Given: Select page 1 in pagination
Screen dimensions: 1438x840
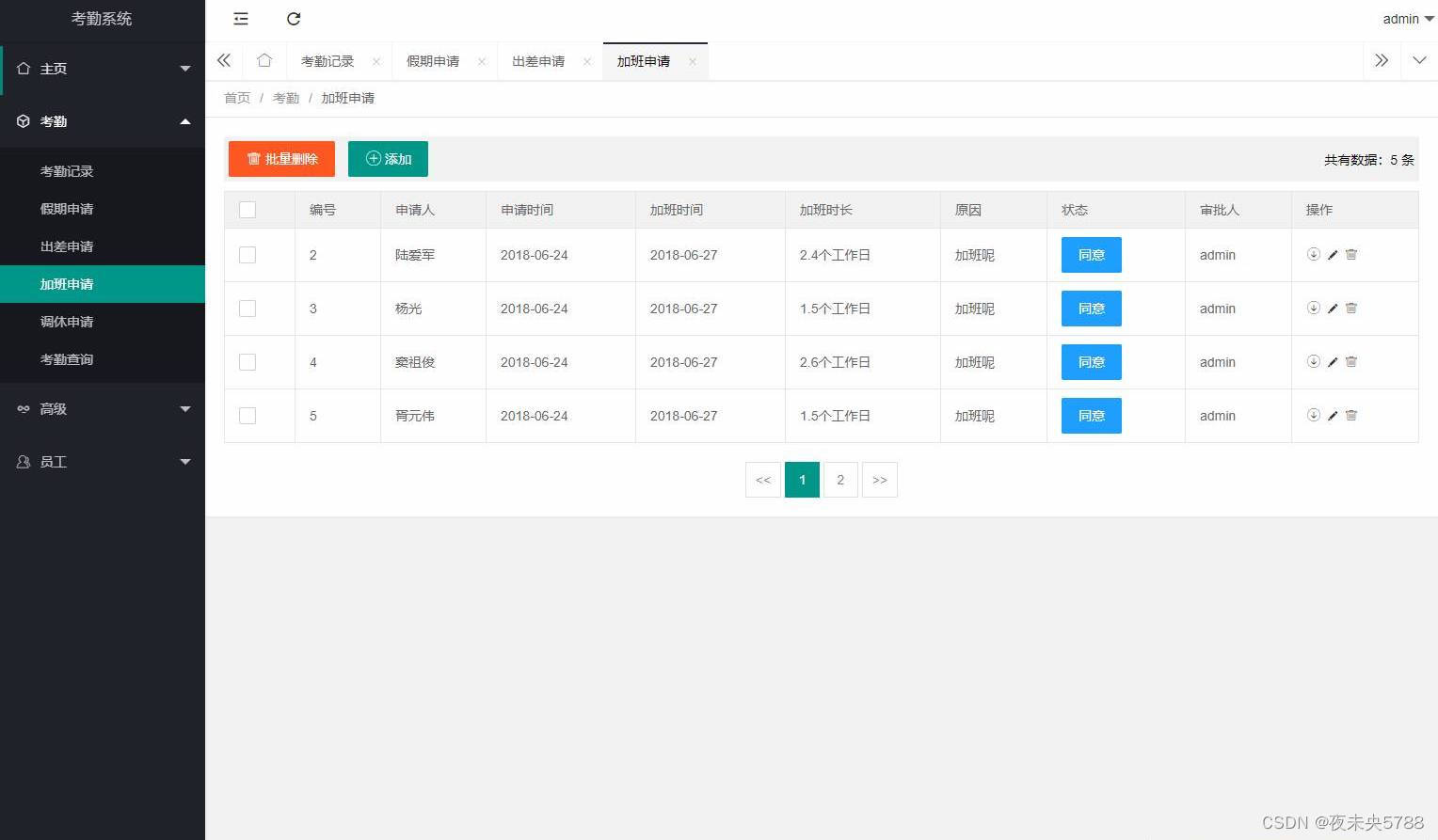Looking at the screenshot, I should point(802,480).
